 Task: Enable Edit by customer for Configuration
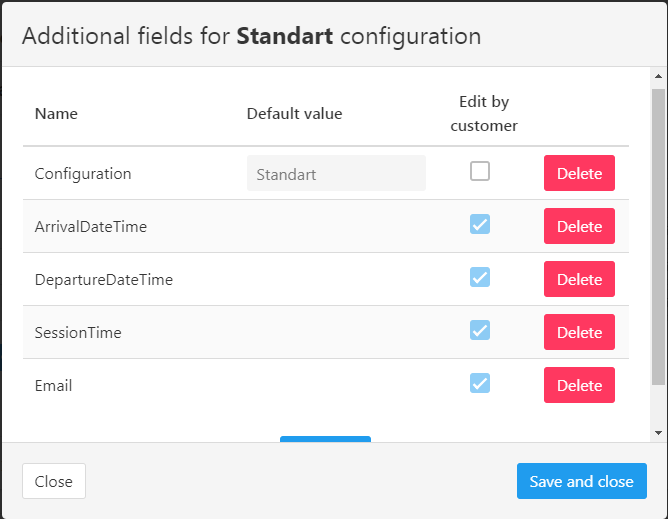pos(480,172)
